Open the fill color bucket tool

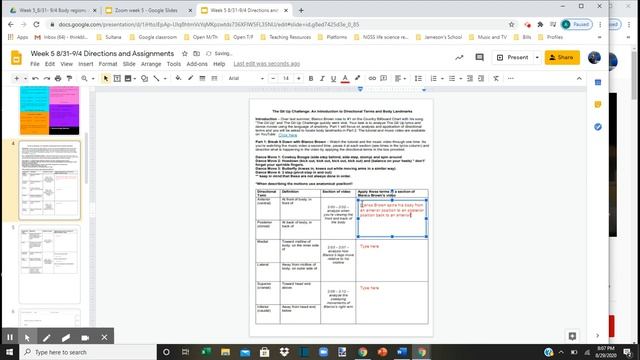tap(178, 78)
